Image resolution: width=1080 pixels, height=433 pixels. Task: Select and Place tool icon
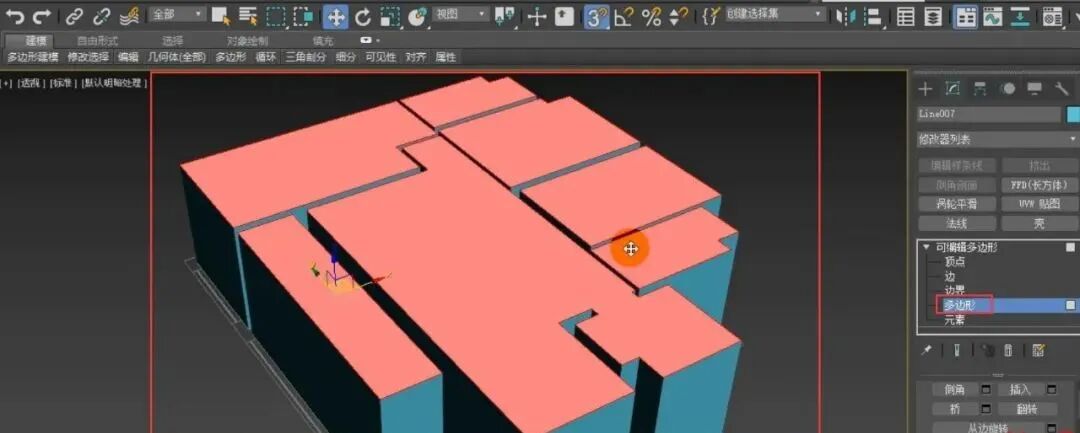pyautogui.click(x=417, y=17)
